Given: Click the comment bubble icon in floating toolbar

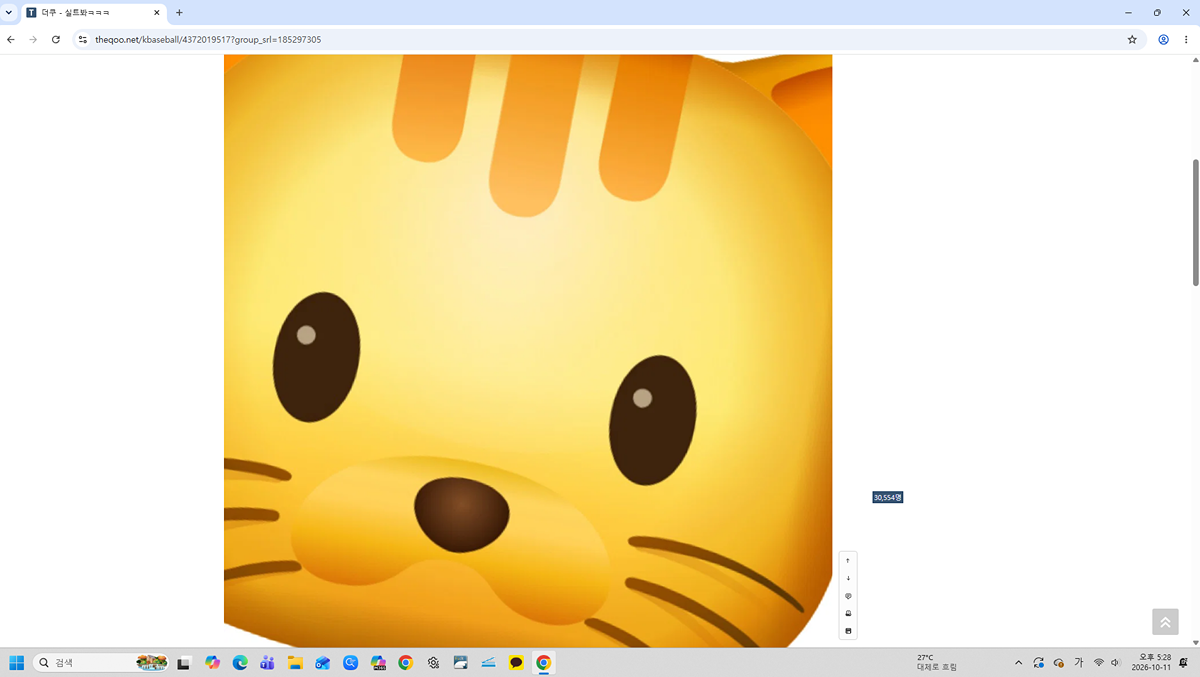Looking at the screenshot, I should coord(848,596).
